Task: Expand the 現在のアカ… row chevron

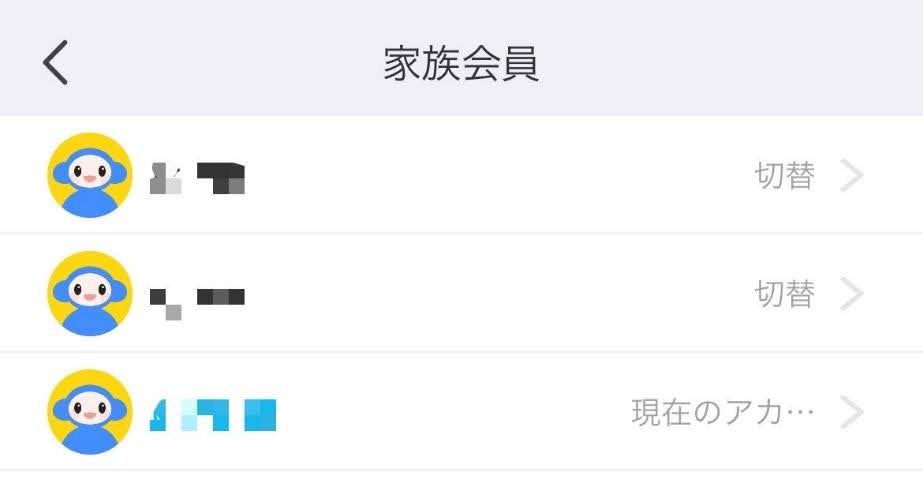Action: tap(851, 412)
